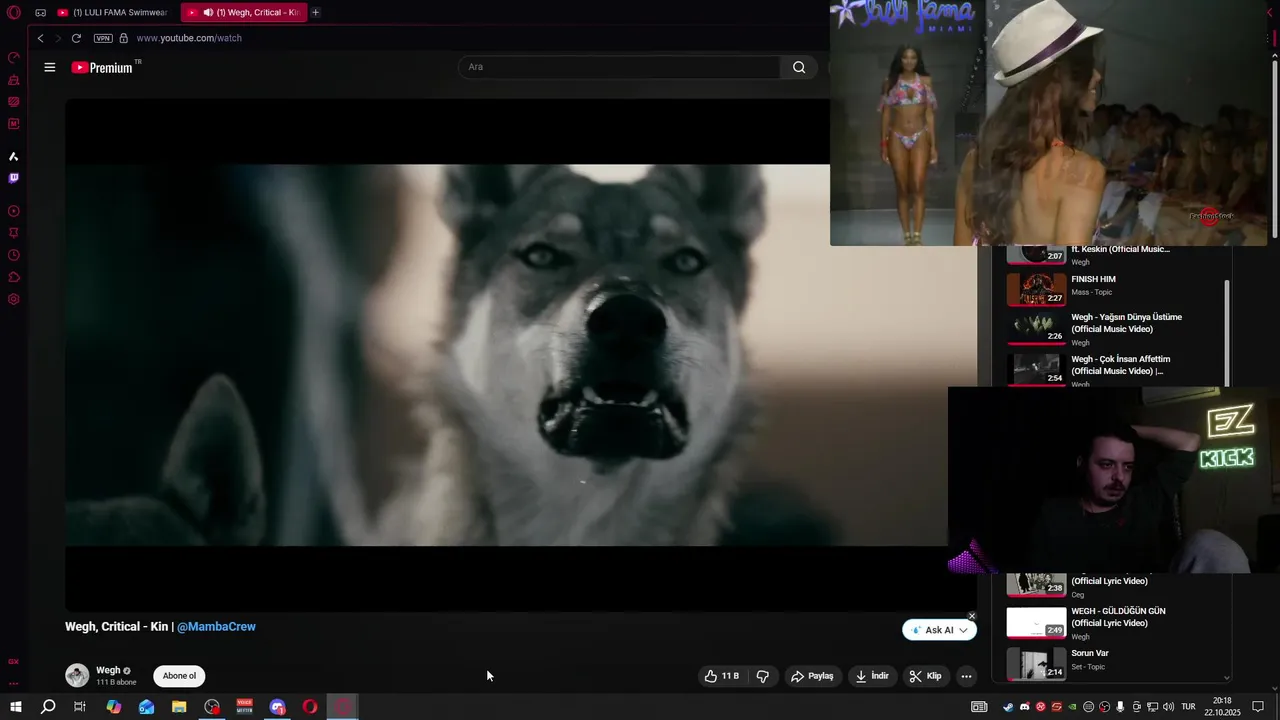Open Pinboards icon in sidebar

point(14,233)
